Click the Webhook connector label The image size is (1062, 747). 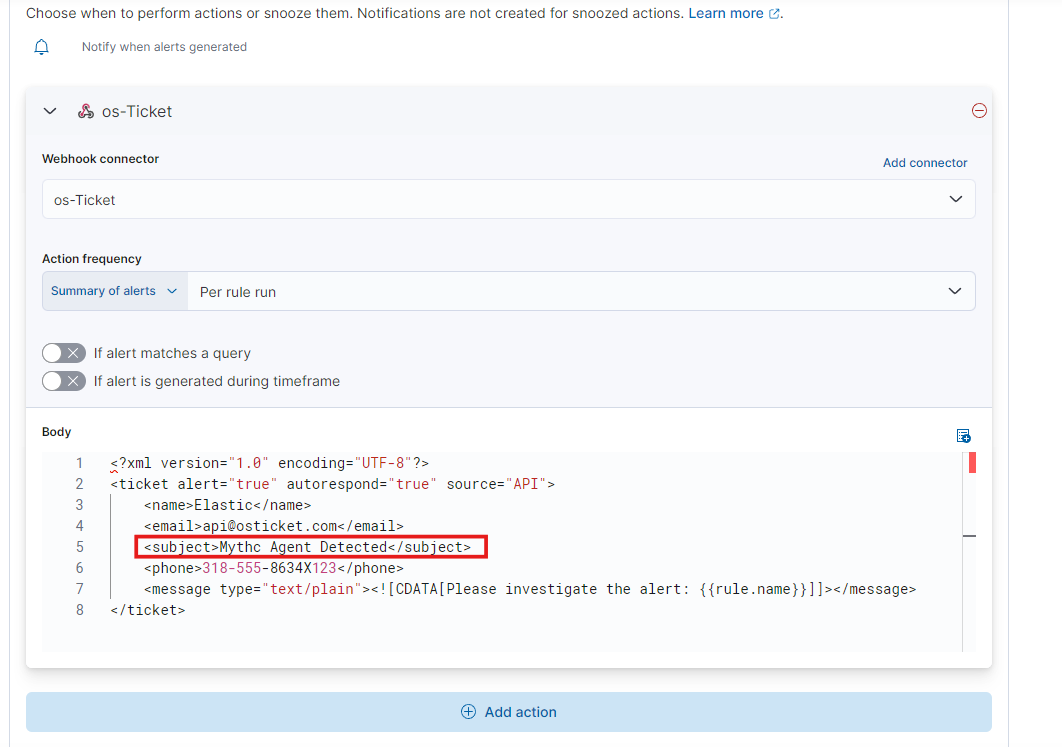[100, 158]
